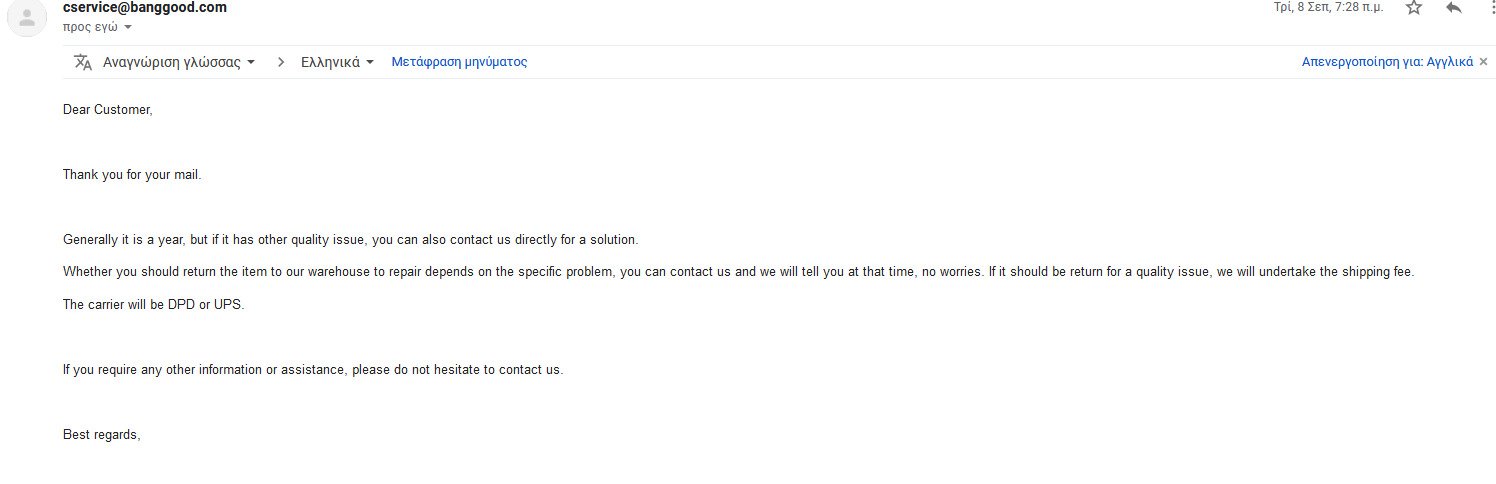
Task: Click the Μετάφραση μηνύματος link
Action: tap(459, 62)
